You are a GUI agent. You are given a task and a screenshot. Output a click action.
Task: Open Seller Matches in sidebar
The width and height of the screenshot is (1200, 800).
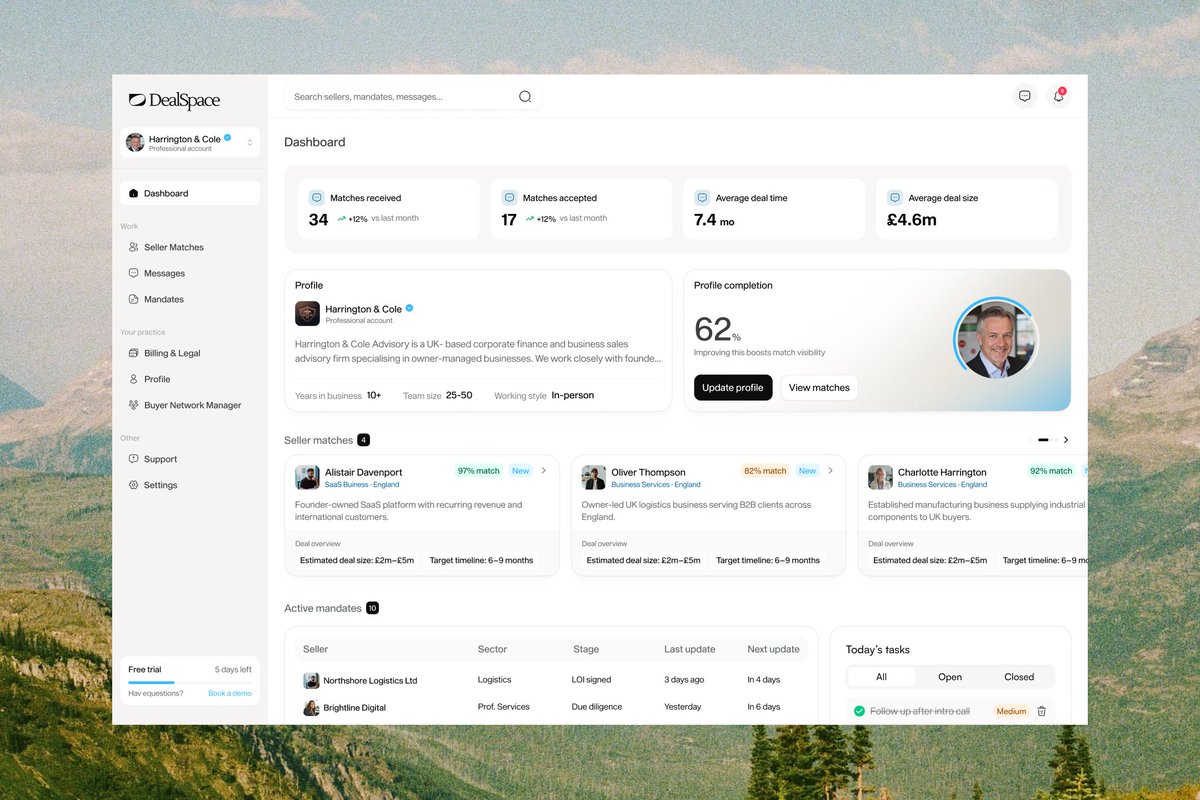pos(190,247)
